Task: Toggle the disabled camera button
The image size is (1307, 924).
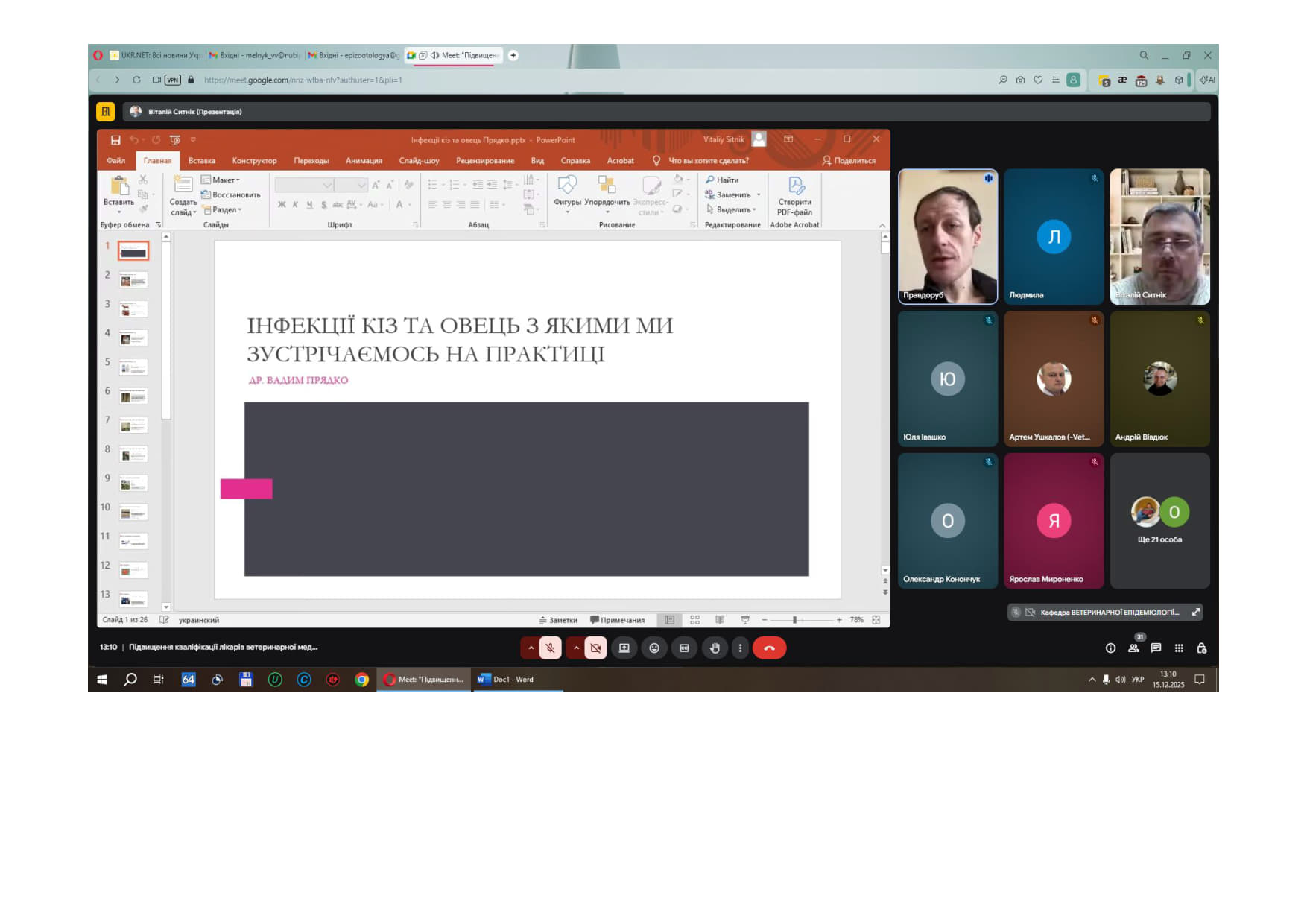Action: [x=595, y=648]
